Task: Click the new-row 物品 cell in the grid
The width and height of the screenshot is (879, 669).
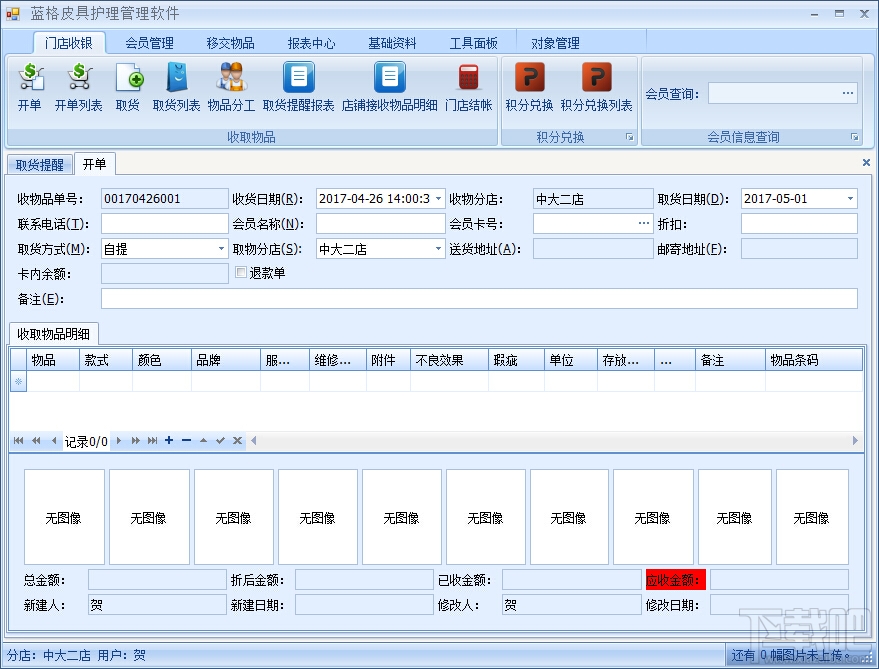Action: [53, 381]
